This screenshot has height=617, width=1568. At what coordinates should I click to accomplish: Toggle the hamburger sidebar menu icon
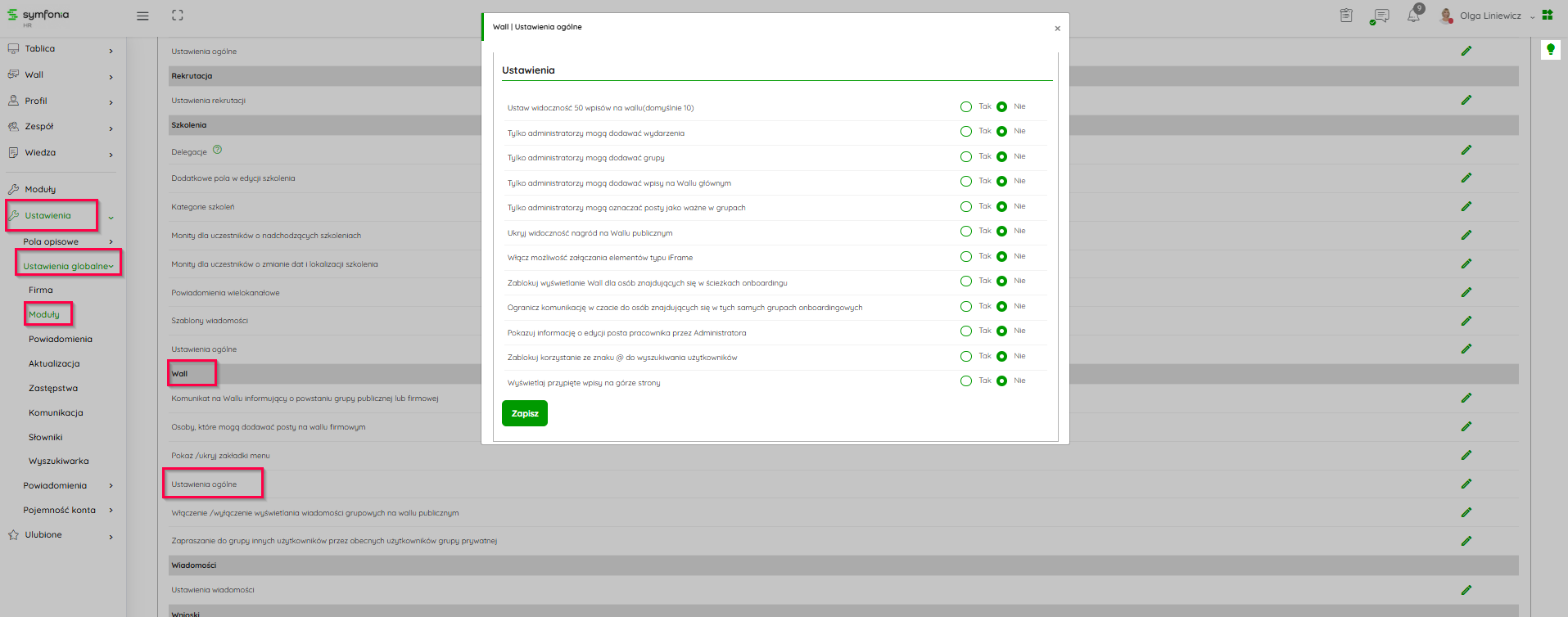142,16
